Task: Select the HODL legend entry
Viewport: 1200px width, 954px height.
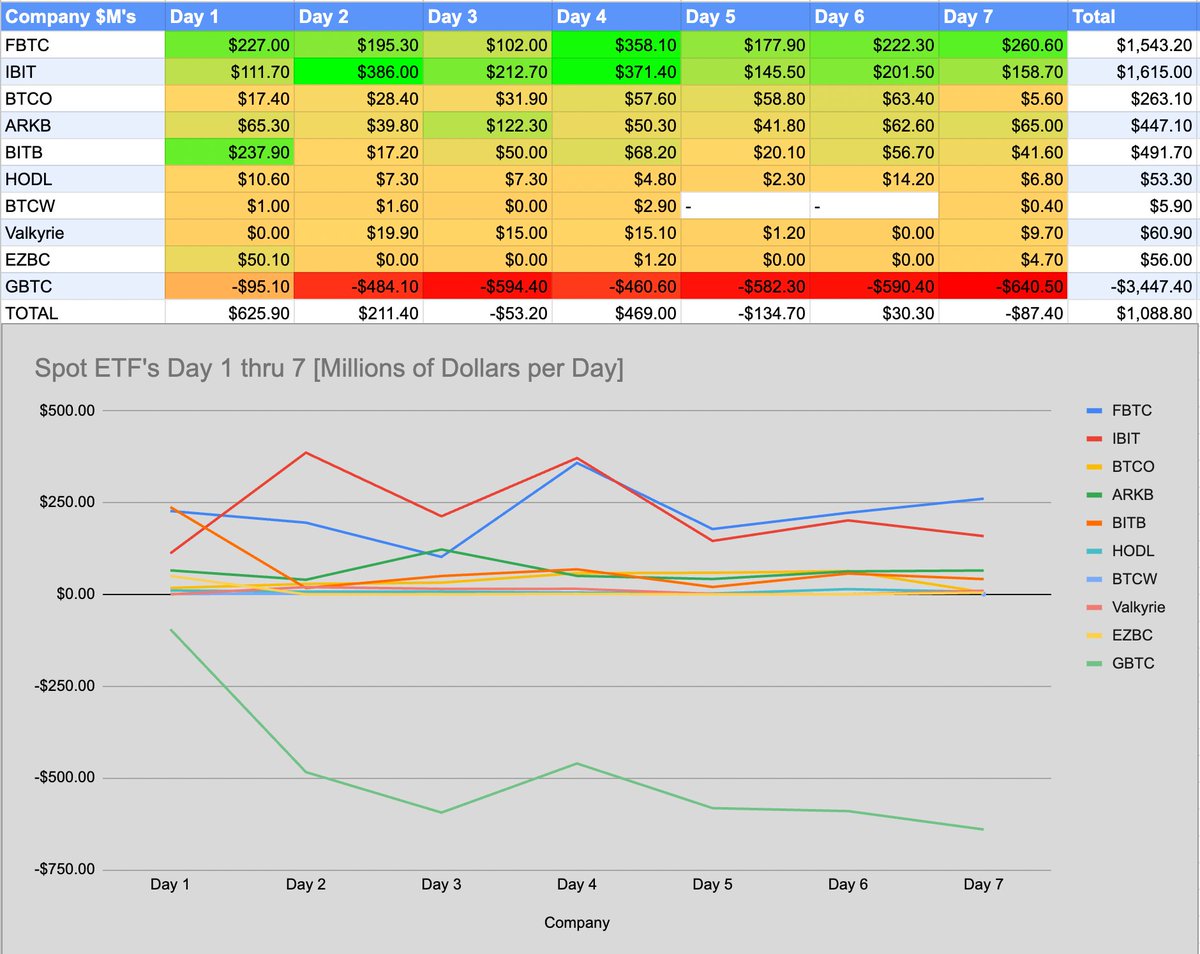Action: pos(1135,551)
